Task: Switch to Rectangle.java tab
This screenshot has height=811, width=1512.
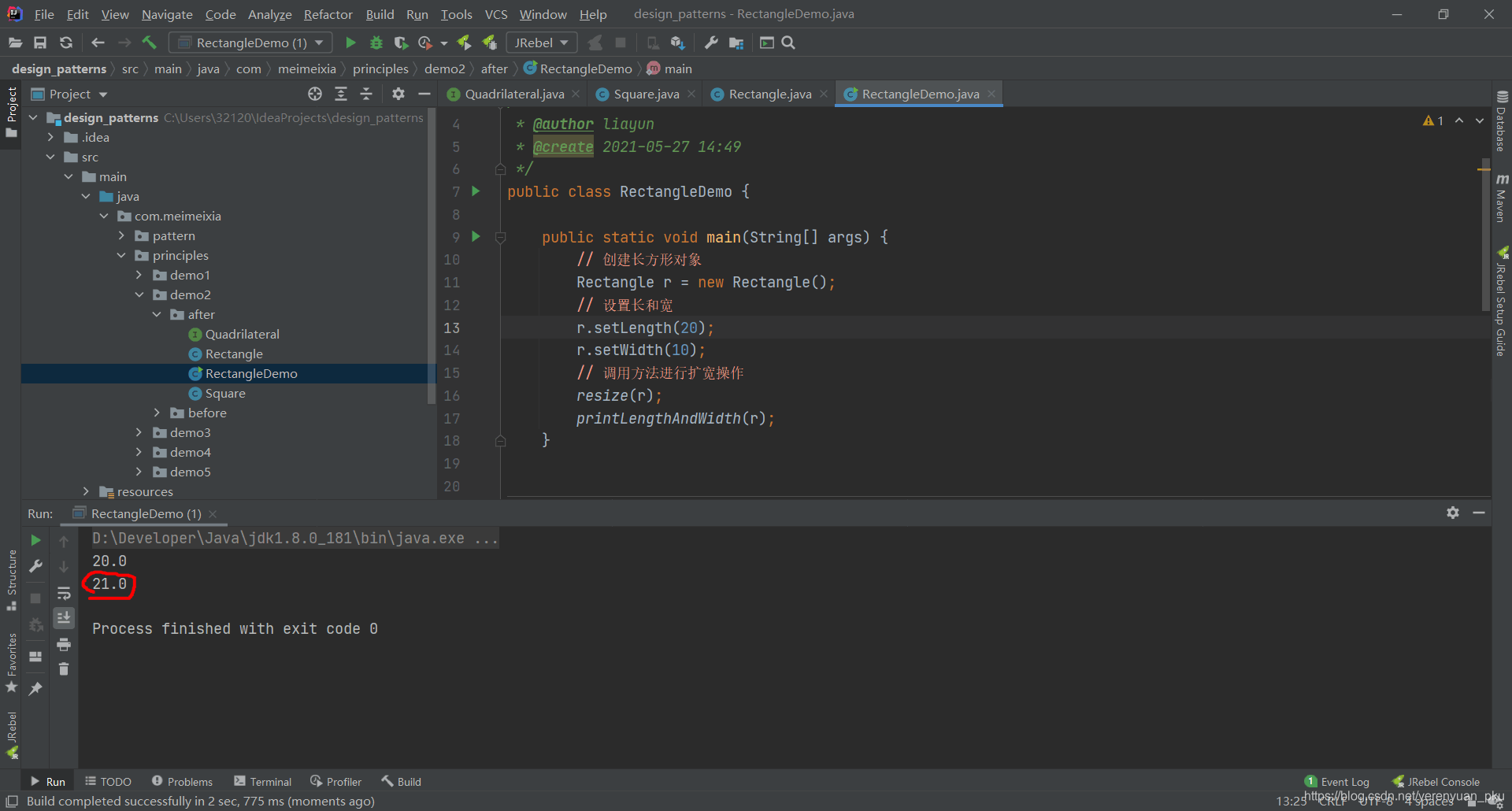Action: pyautogui.click(x=769, y=94)
